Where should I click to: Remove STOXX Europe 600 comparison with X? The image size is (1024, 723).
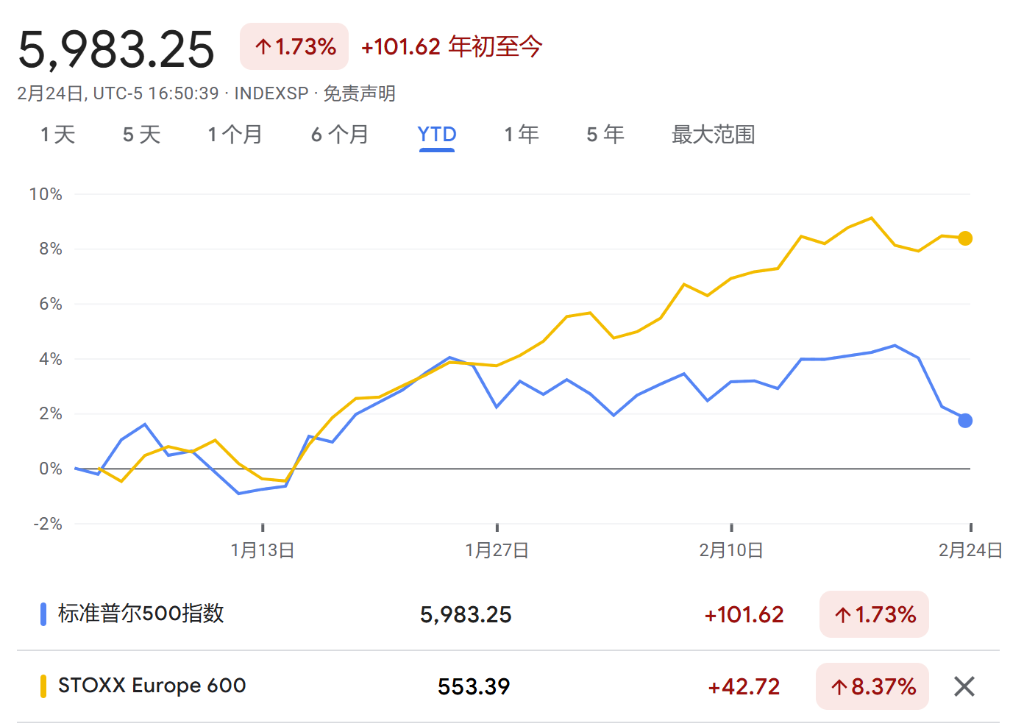pyautogui.click(x=964, y=686)
